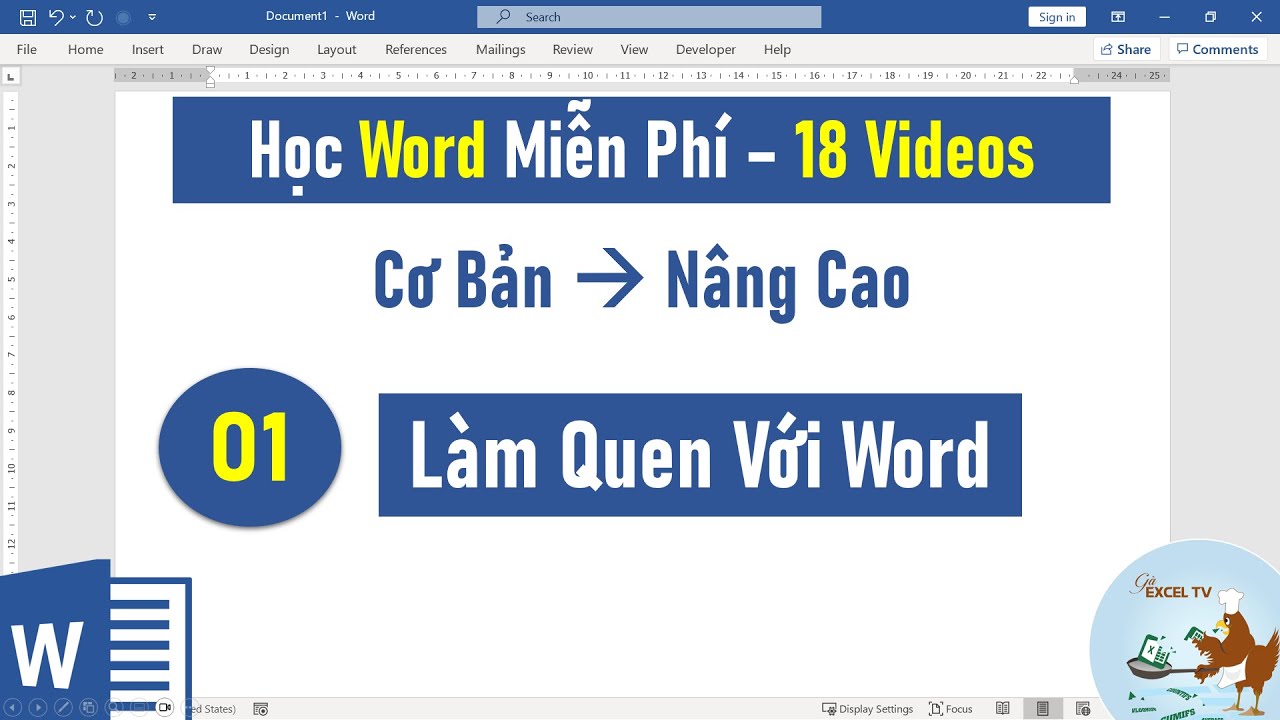1280x720 pixels.
Task: Click the right indent marker on ruler
Action: (1074, 79)
